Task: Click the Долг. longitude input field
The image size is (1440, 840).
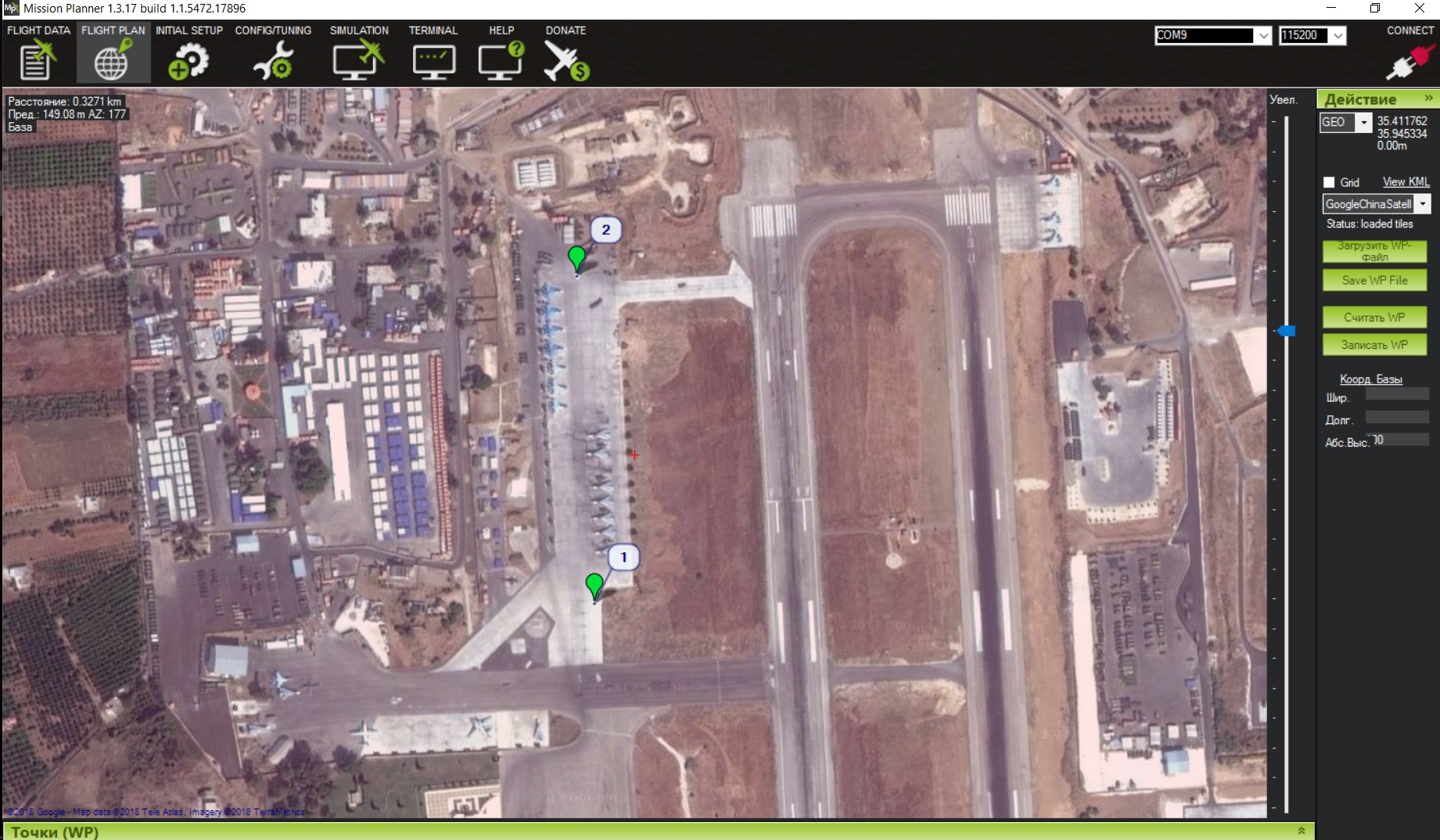Action: pos(1397,417)
